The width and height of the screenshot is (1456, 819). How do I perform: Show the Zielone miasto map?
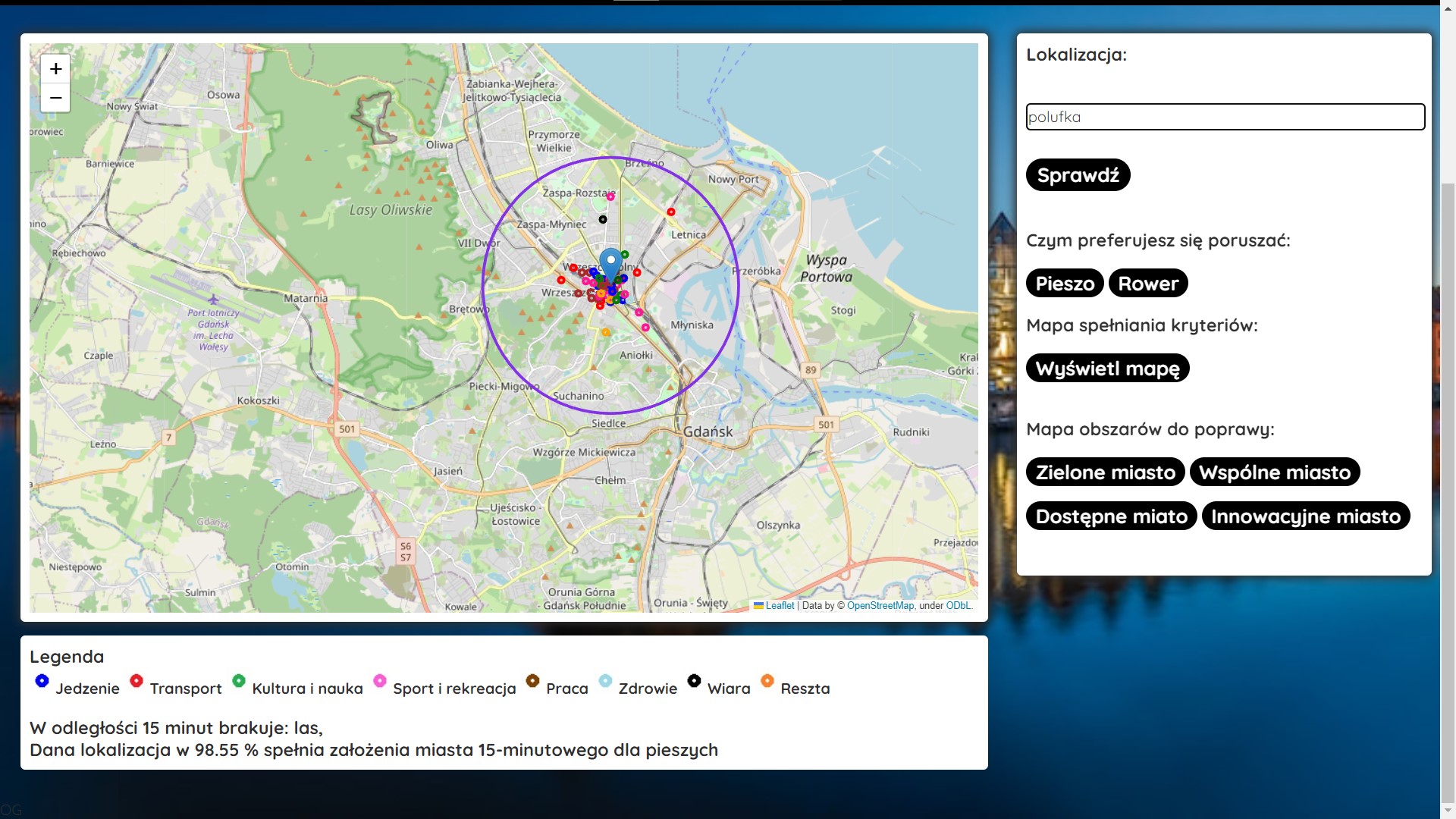point(1105,472)
